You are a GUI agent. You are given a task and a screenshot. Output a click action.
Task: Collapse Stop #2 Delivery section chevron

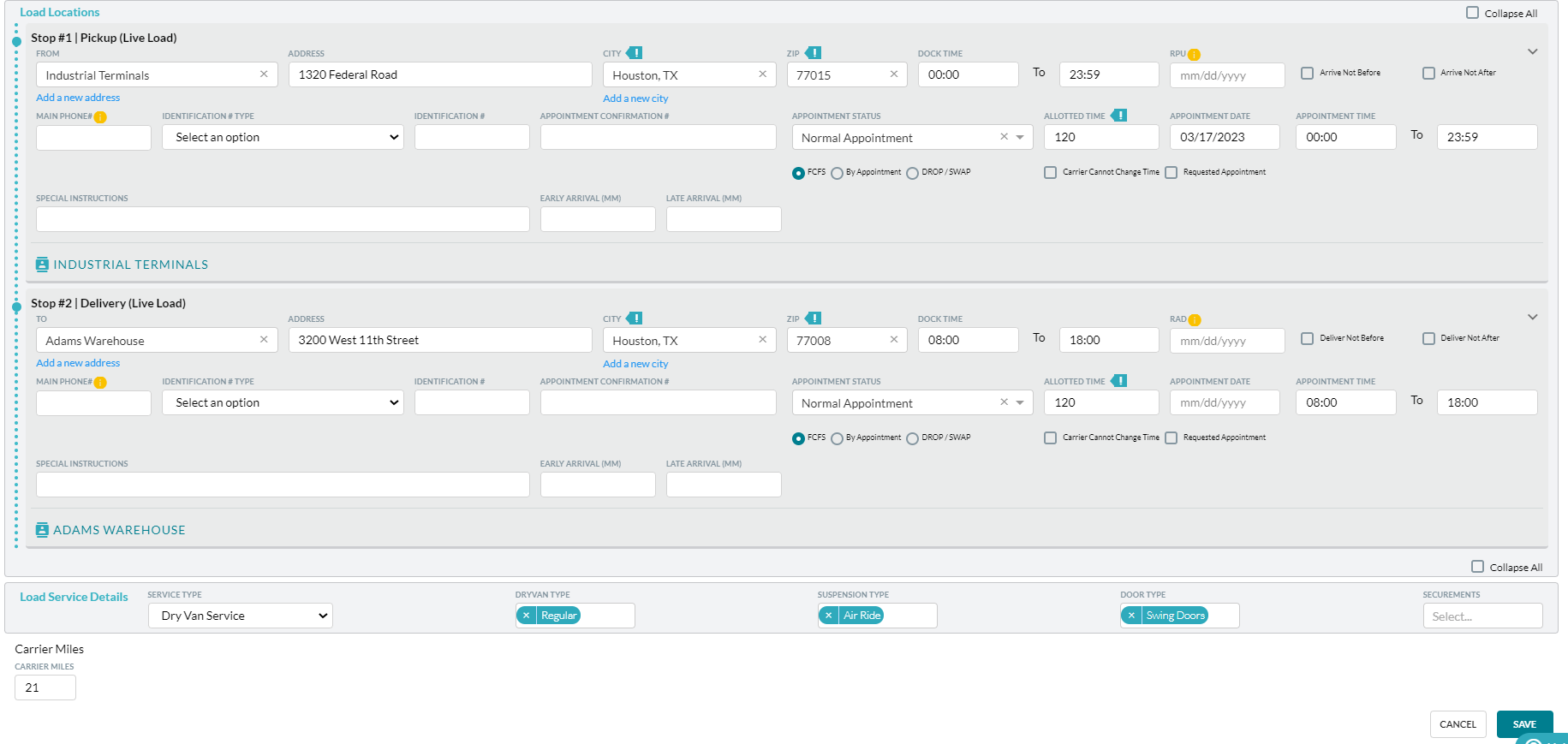1532,318
